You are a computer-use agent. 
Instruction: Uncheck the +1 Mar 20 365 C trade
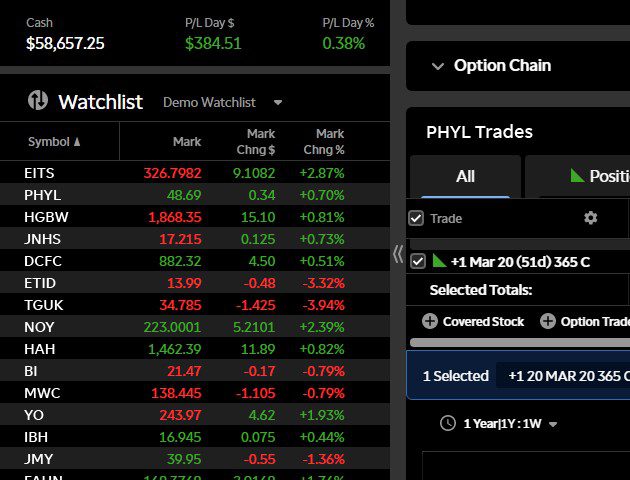click(418, 261)
